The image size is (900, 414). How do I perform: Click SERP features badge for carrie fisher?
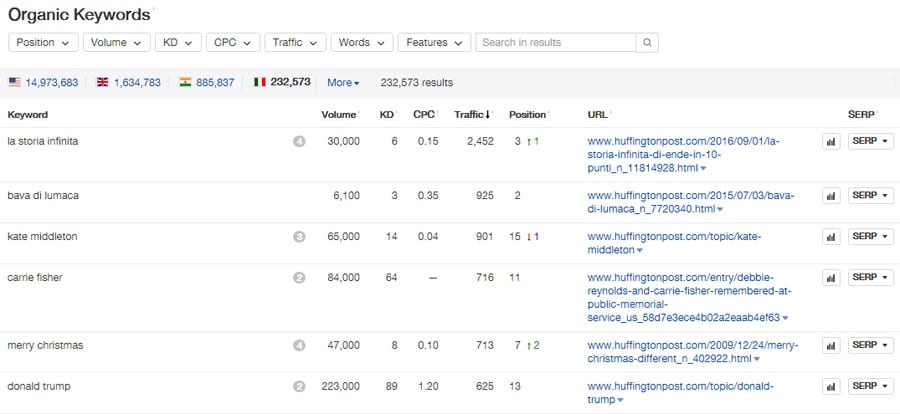point(299,278)
